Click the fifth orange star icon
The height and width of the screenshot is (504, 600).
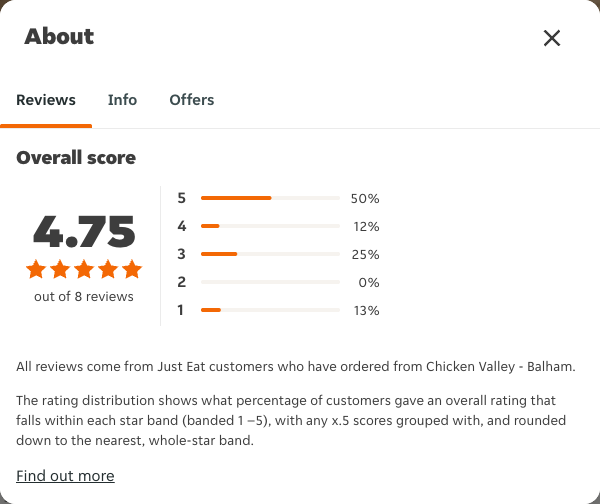pyautogui.click(x=132, y=269)
